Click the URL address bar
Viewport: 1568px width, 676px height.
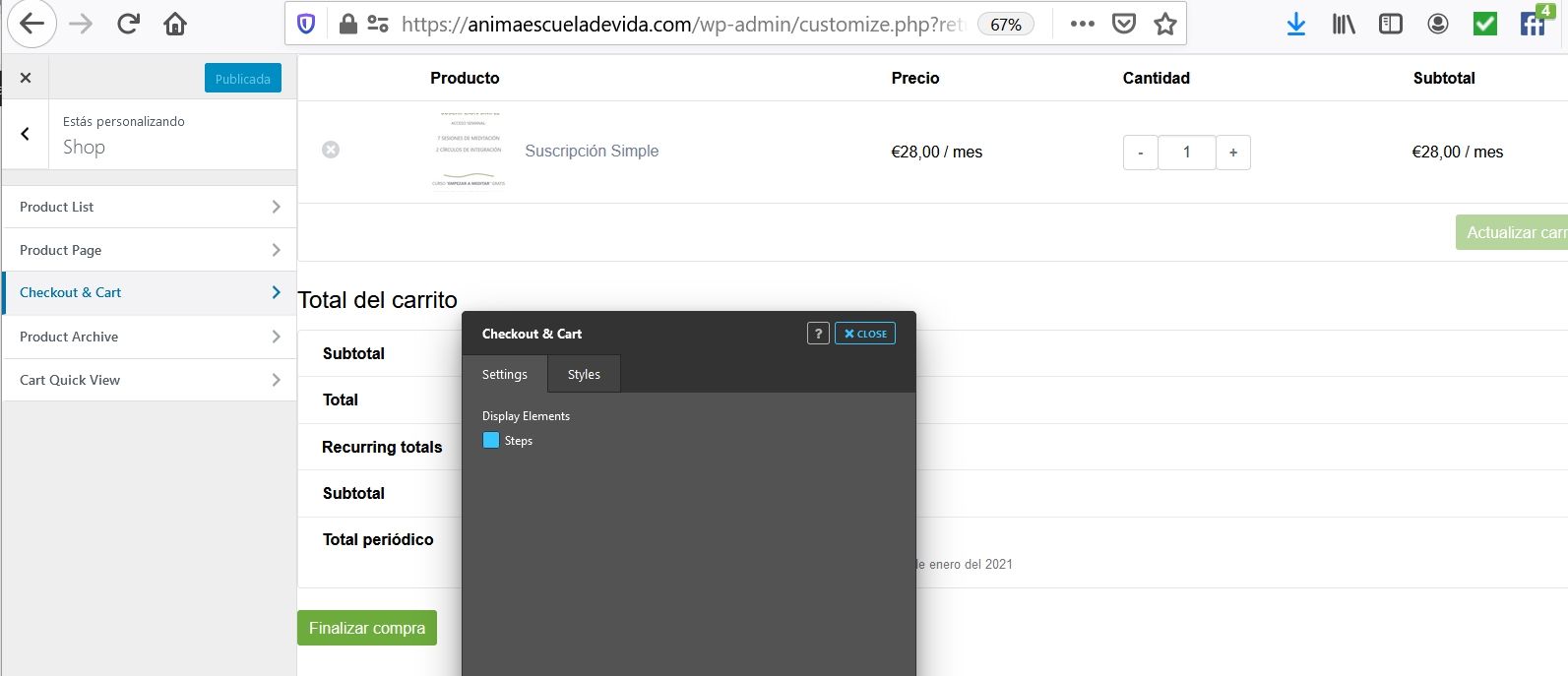coord(684,24)
